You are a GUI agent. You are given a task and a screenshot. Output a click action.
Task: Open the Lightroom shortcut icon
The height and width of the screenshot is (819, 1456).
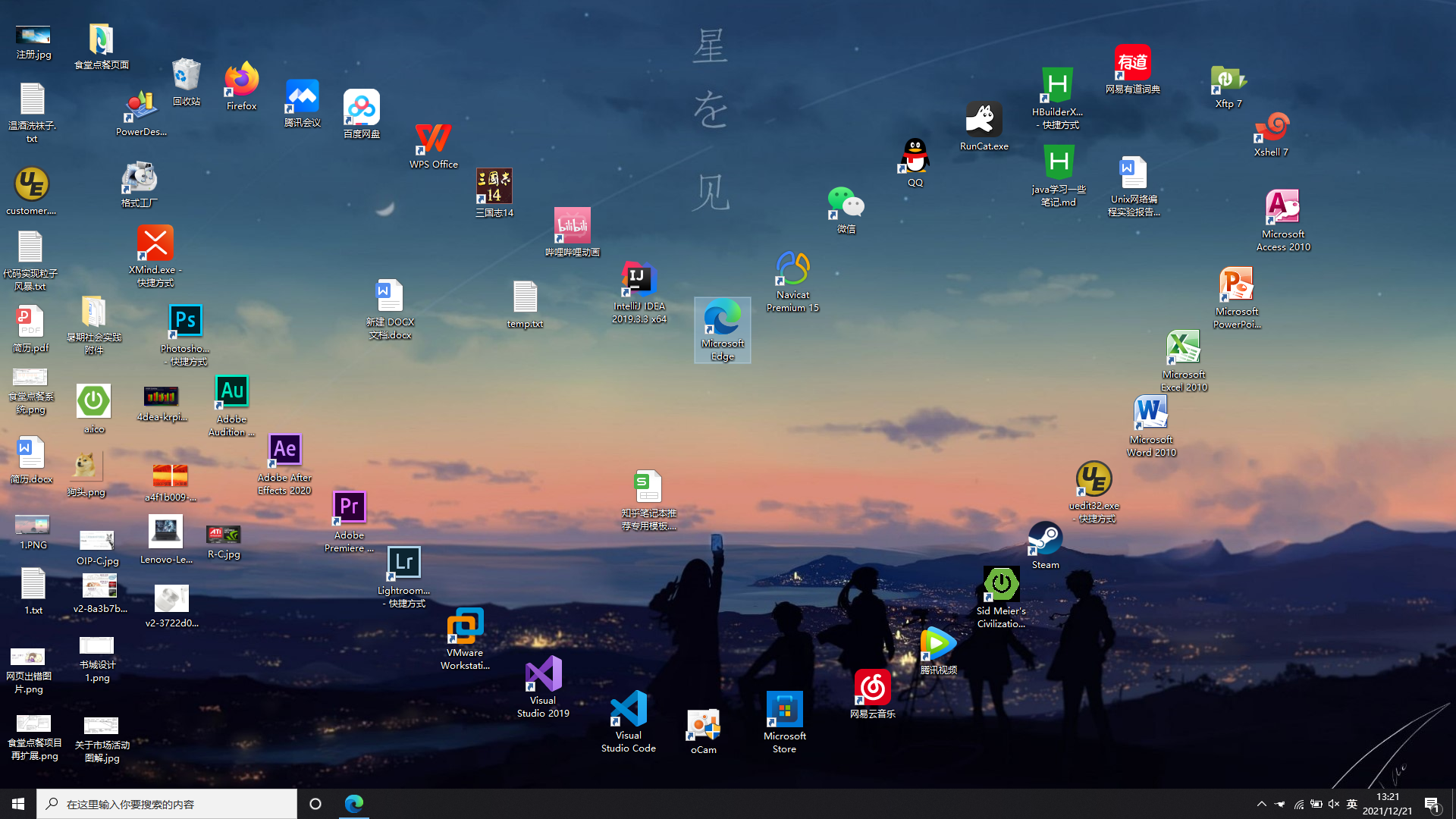pyautogui.click(x=403, y=577)
